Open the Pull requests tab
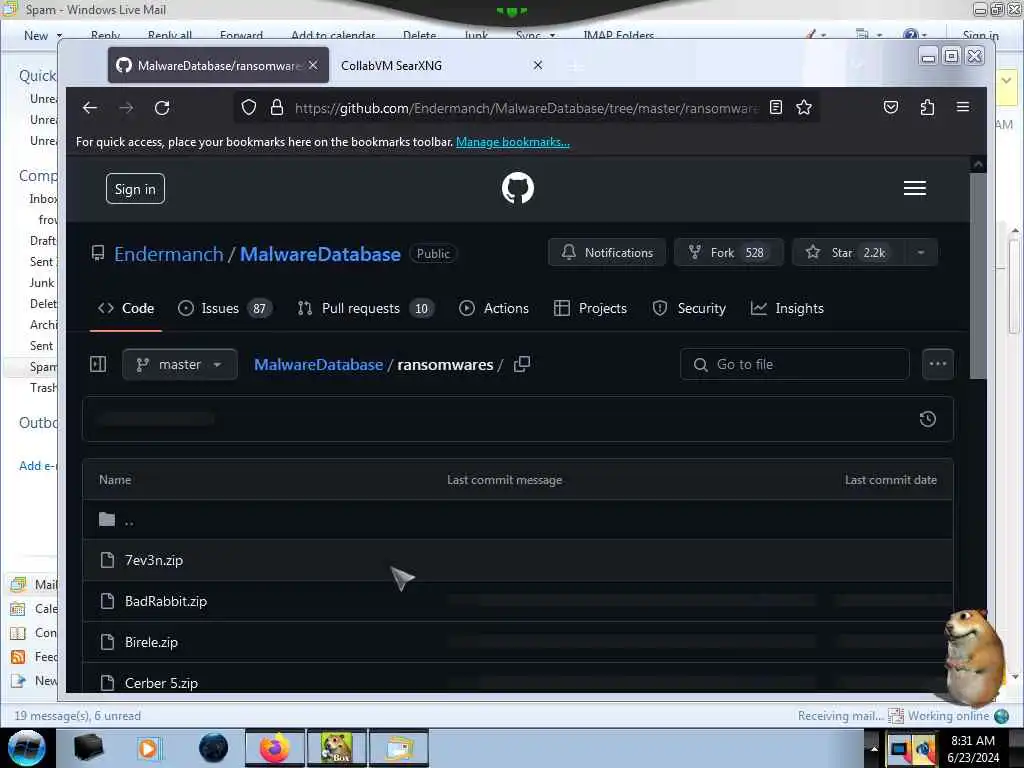This screenshot has height=768, width=1024. 364,308
